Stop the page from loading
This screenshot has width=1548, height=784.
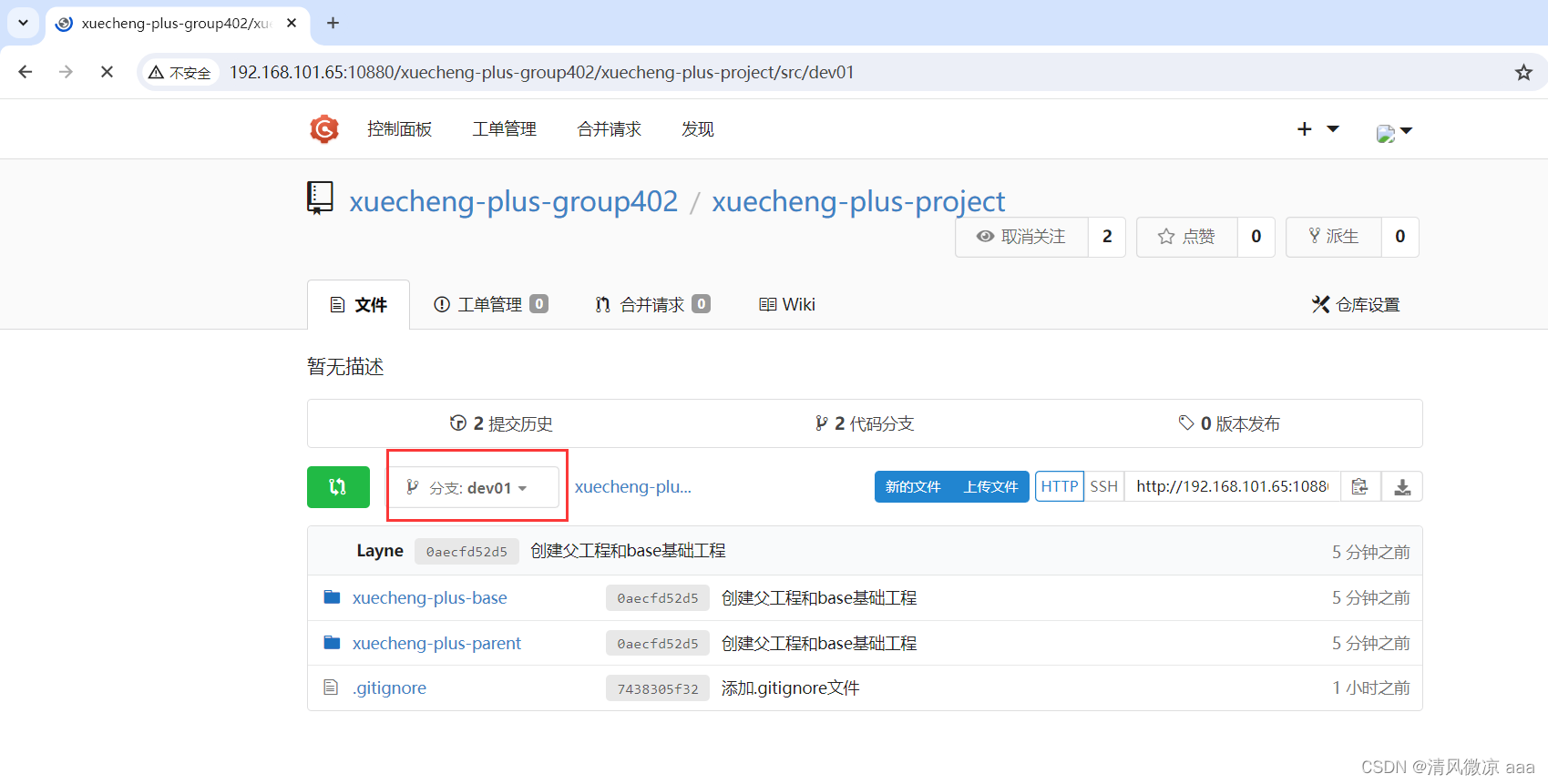(x=107, y=72)
